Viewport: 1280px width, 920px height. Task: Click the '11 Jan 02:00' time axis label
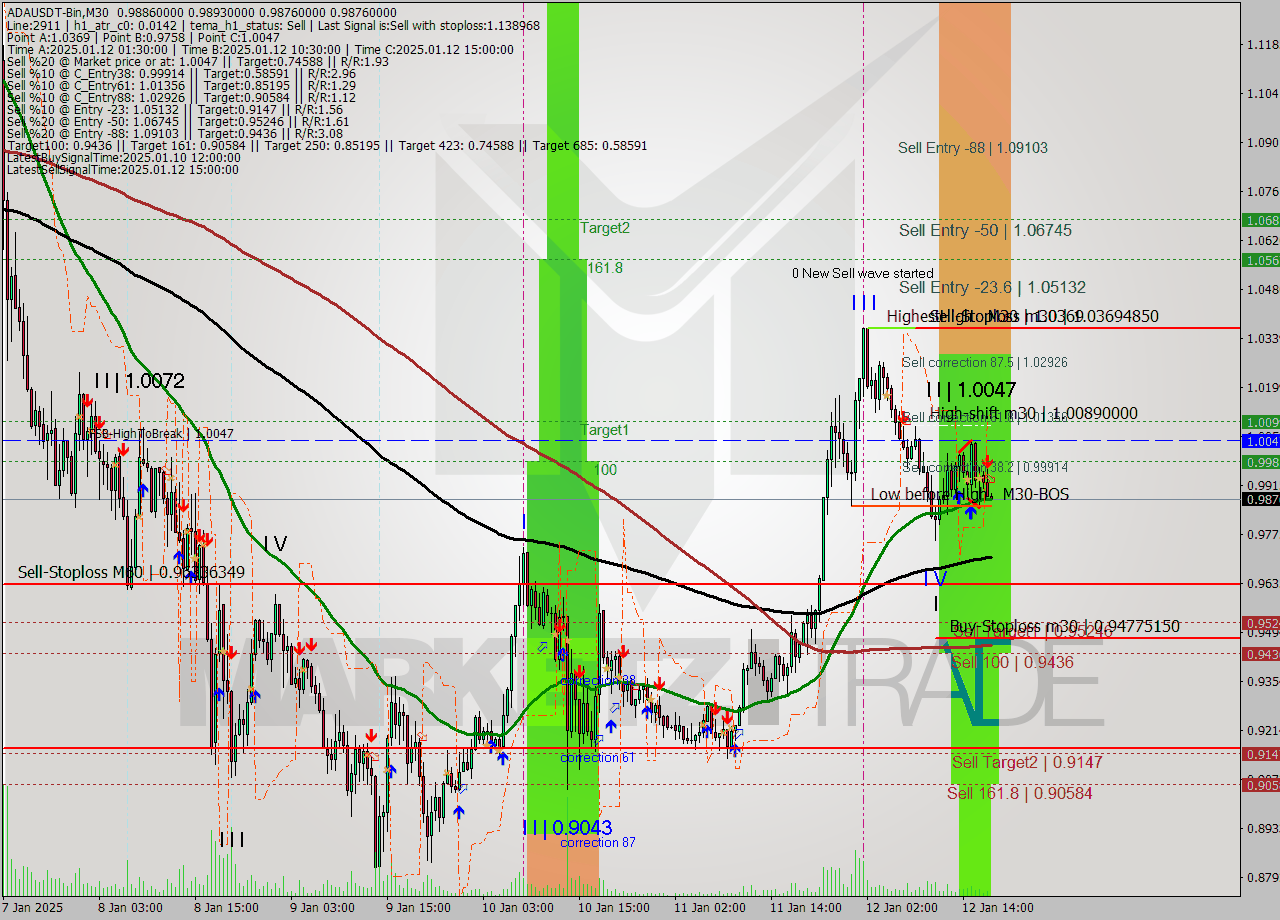[x=709, y=907]
